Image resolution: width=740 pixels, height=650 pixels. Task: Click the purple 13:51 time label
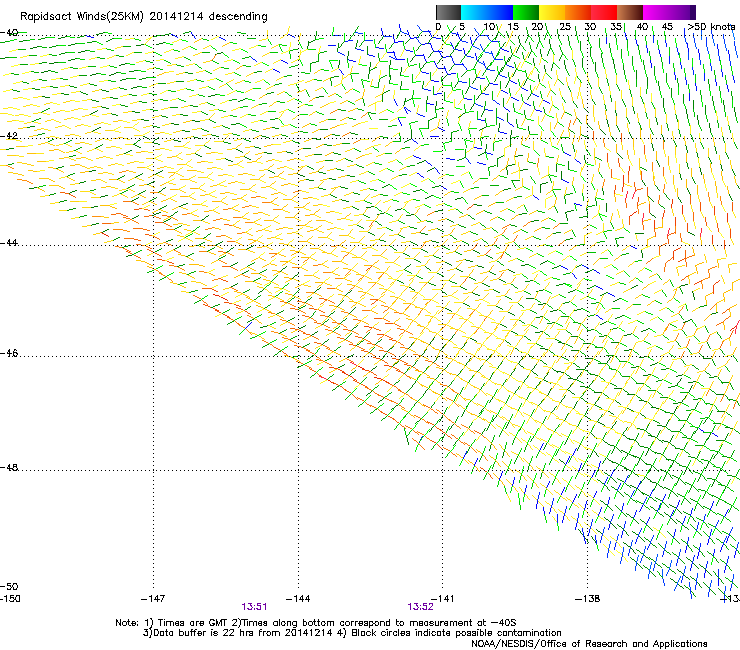point(254,607)
